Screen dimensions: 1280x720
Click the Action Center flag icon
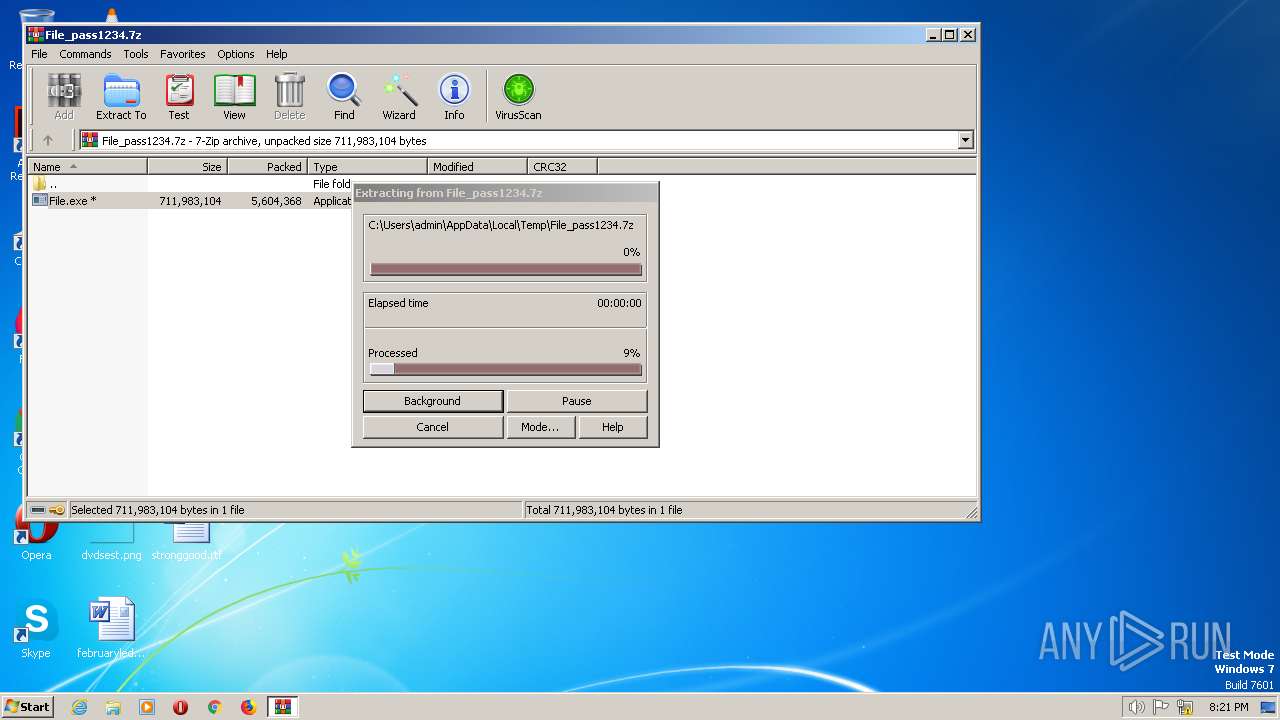(x=1161, y=707)
